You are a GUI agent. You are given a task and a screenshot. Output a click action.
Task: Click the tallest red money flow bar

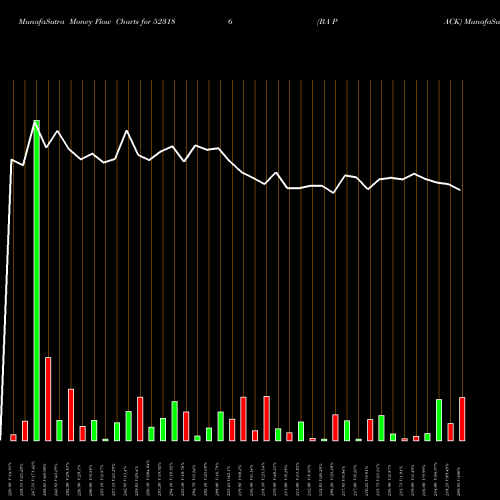48,399
